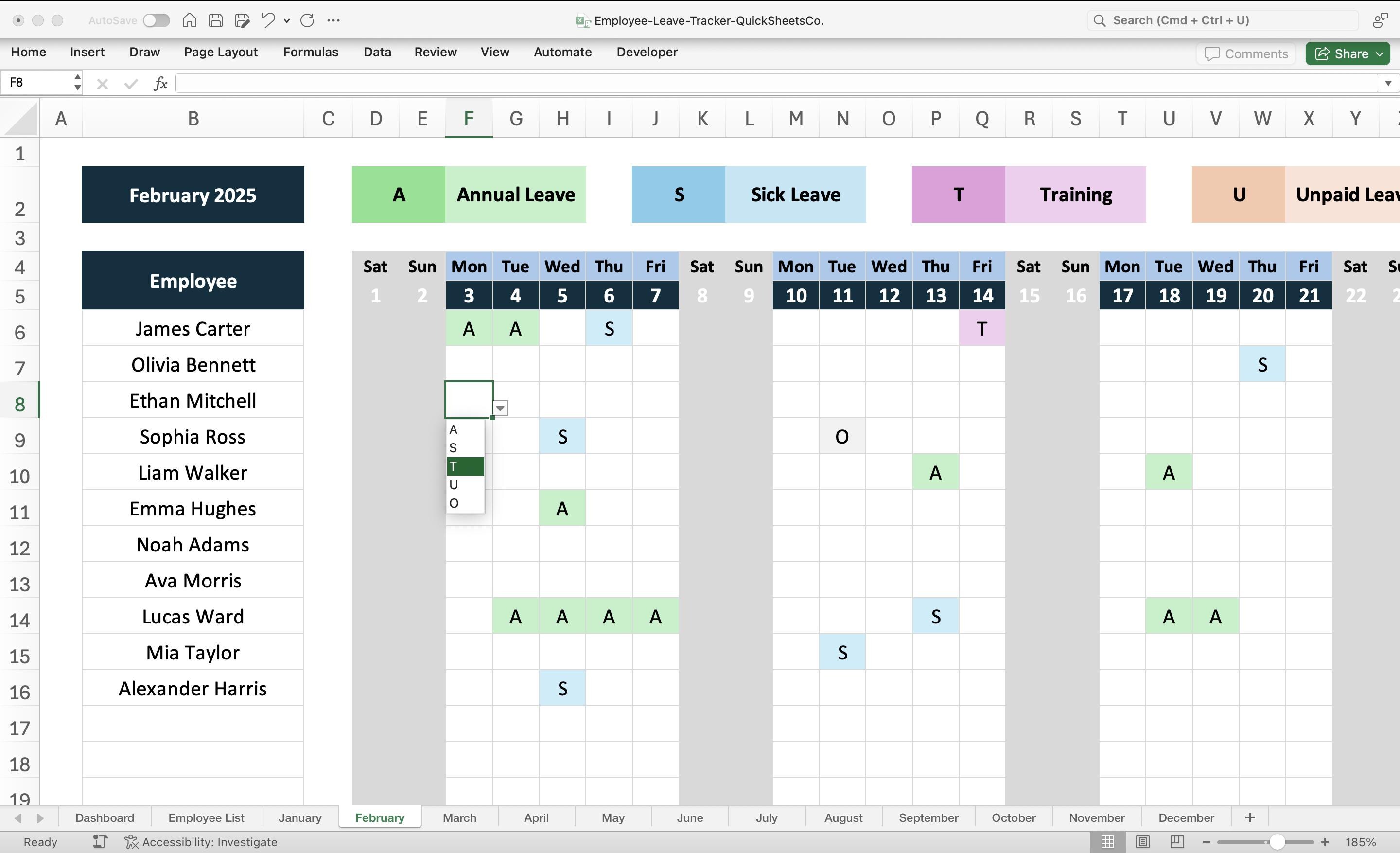1400x853 pixels.
Task: Open the Formulas ribbon tab
Action: 310,52
